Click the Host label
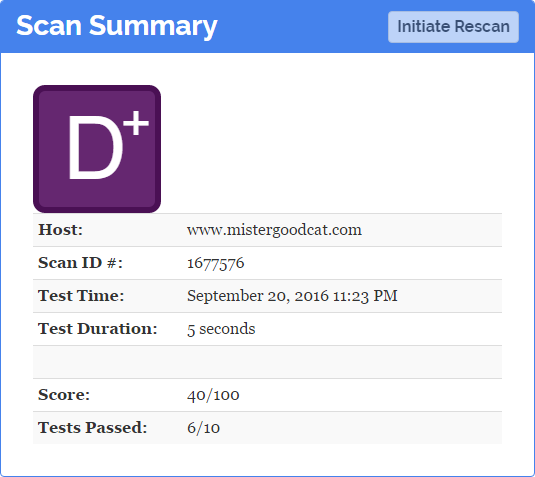 click(x=60, y=230)
